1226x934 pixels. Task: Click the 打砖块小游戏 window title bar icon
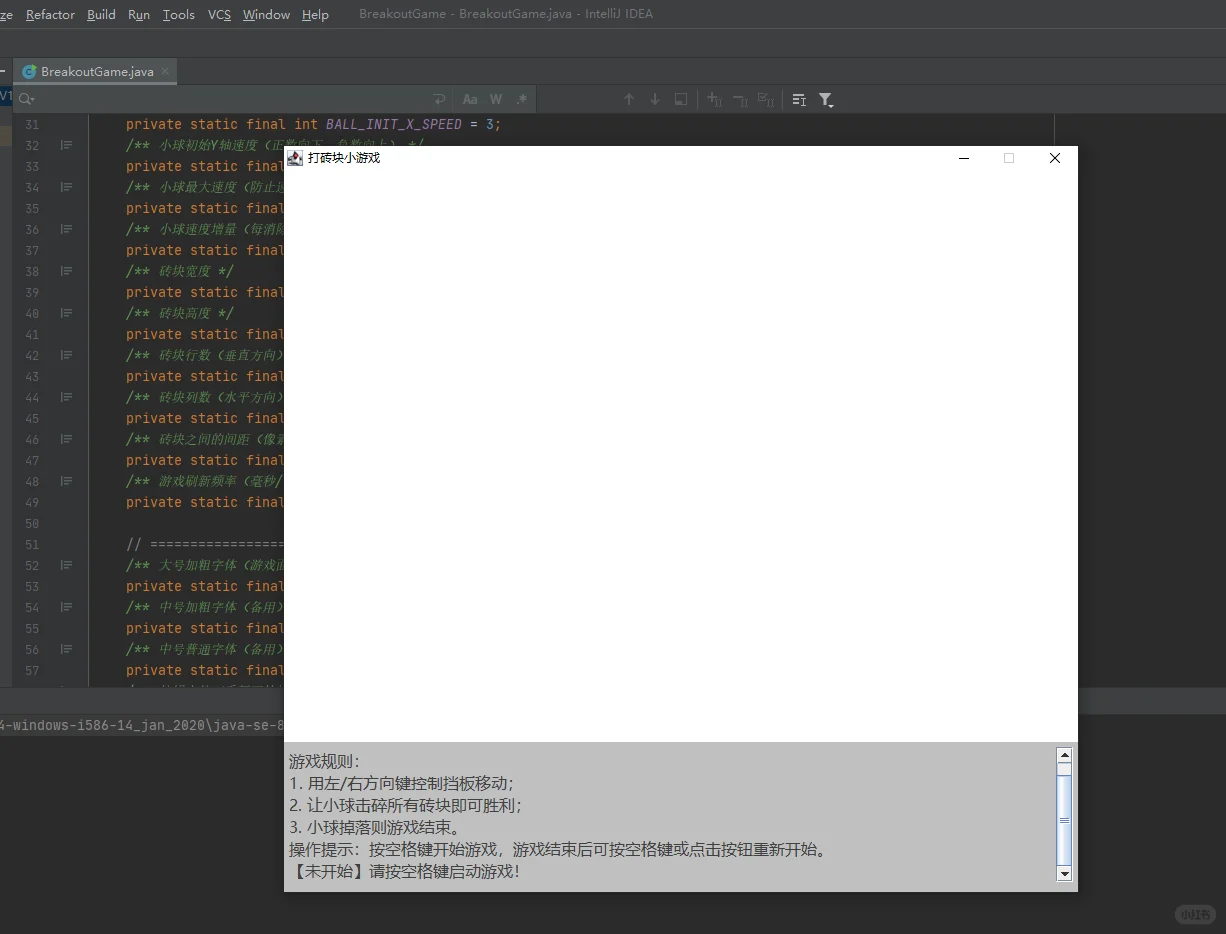(294, 157)
